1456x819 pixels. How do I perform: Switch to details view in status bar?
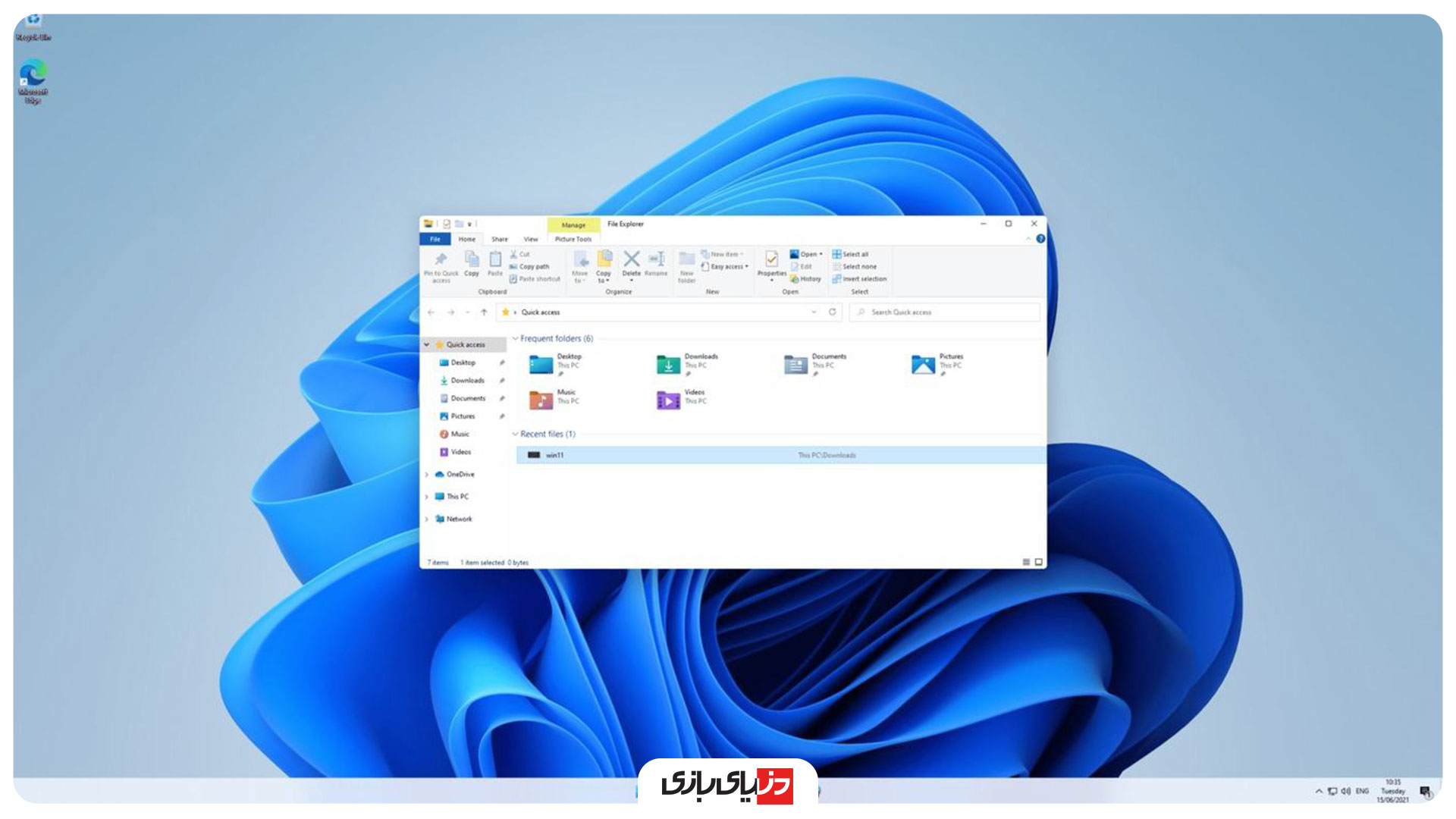(x=1027, y=563)
